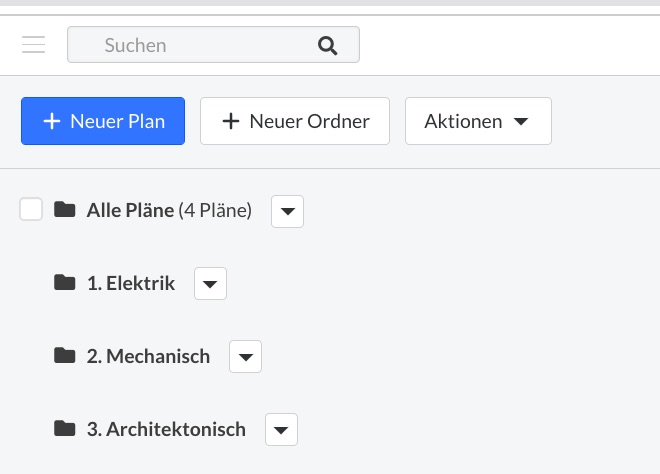The width and height of the screenshot is (660, 474).
Task: Click the 2. Mechanisch folder icon
Action: point(65,356)
